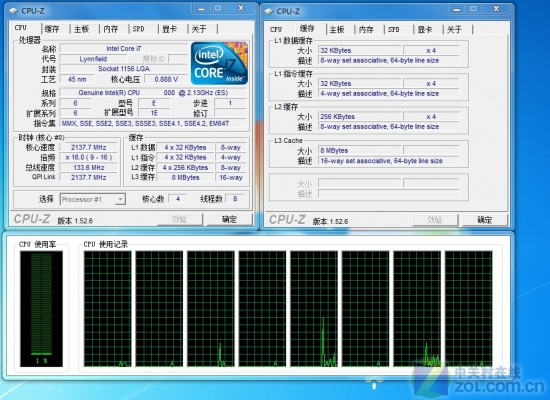
Task: Click the package value Socket 1156 LGA
Action: pos(124,69)
